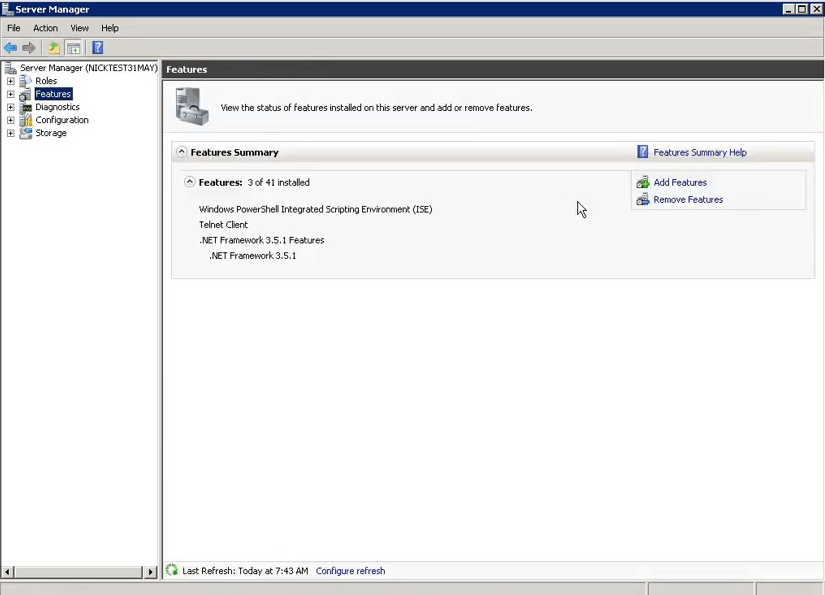825x595 pixels.
Task: Click the green refresh icon in status area
Action: click(172, 570)
